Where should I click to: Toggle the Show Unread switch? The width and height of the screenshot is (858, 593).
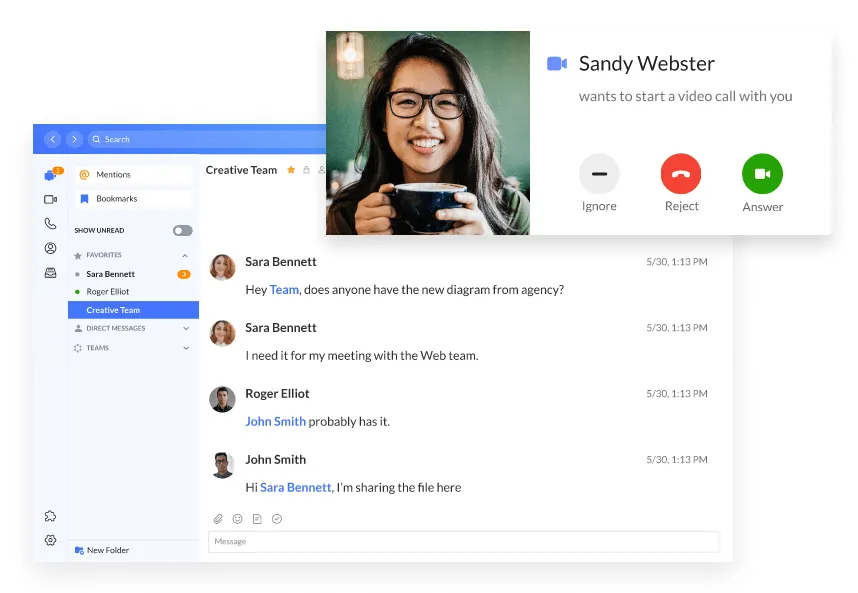(182, 230)
